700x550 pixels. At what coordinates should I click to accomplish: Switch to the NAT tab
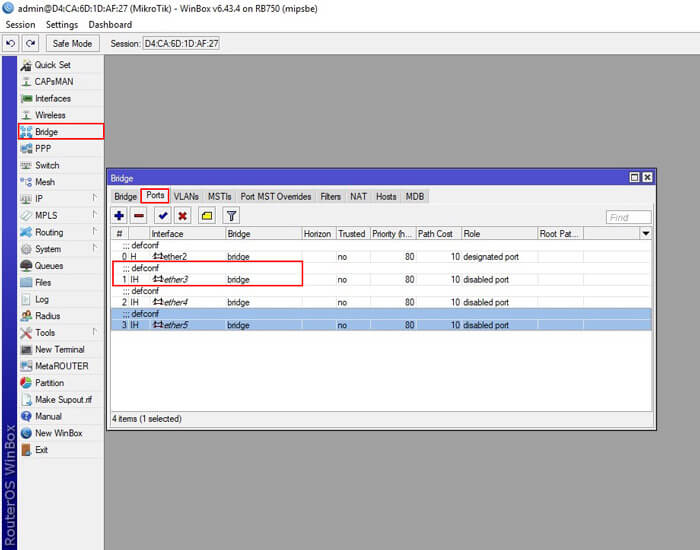point(358,196)
